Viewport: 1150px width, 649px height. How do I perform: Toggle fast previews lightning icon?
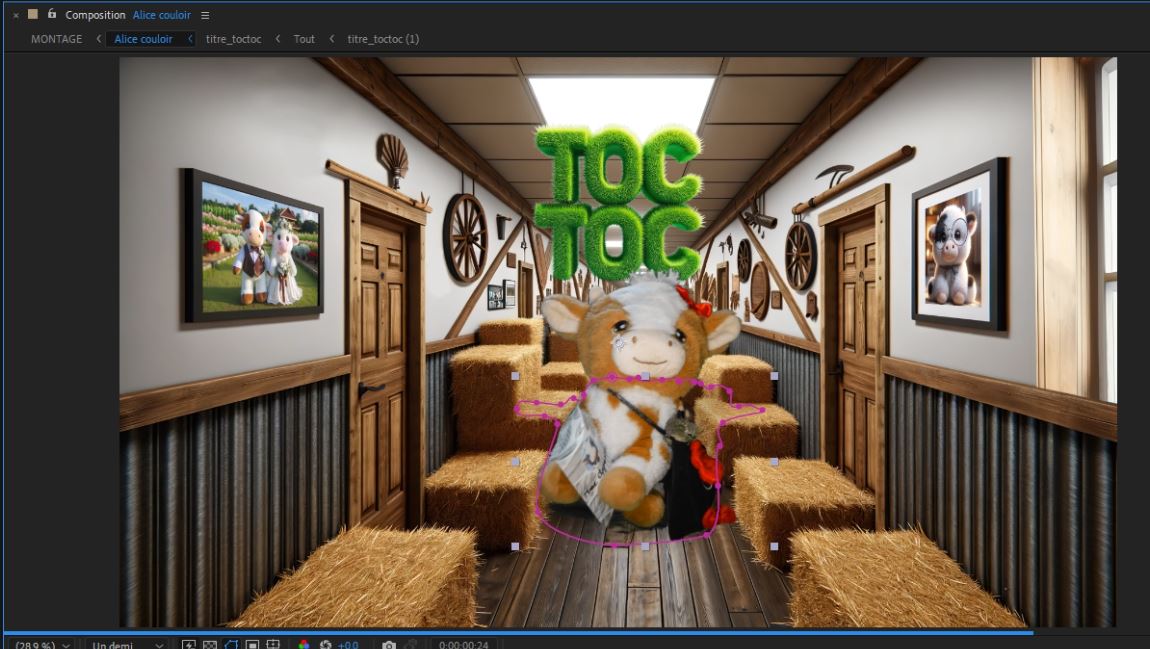189,644
